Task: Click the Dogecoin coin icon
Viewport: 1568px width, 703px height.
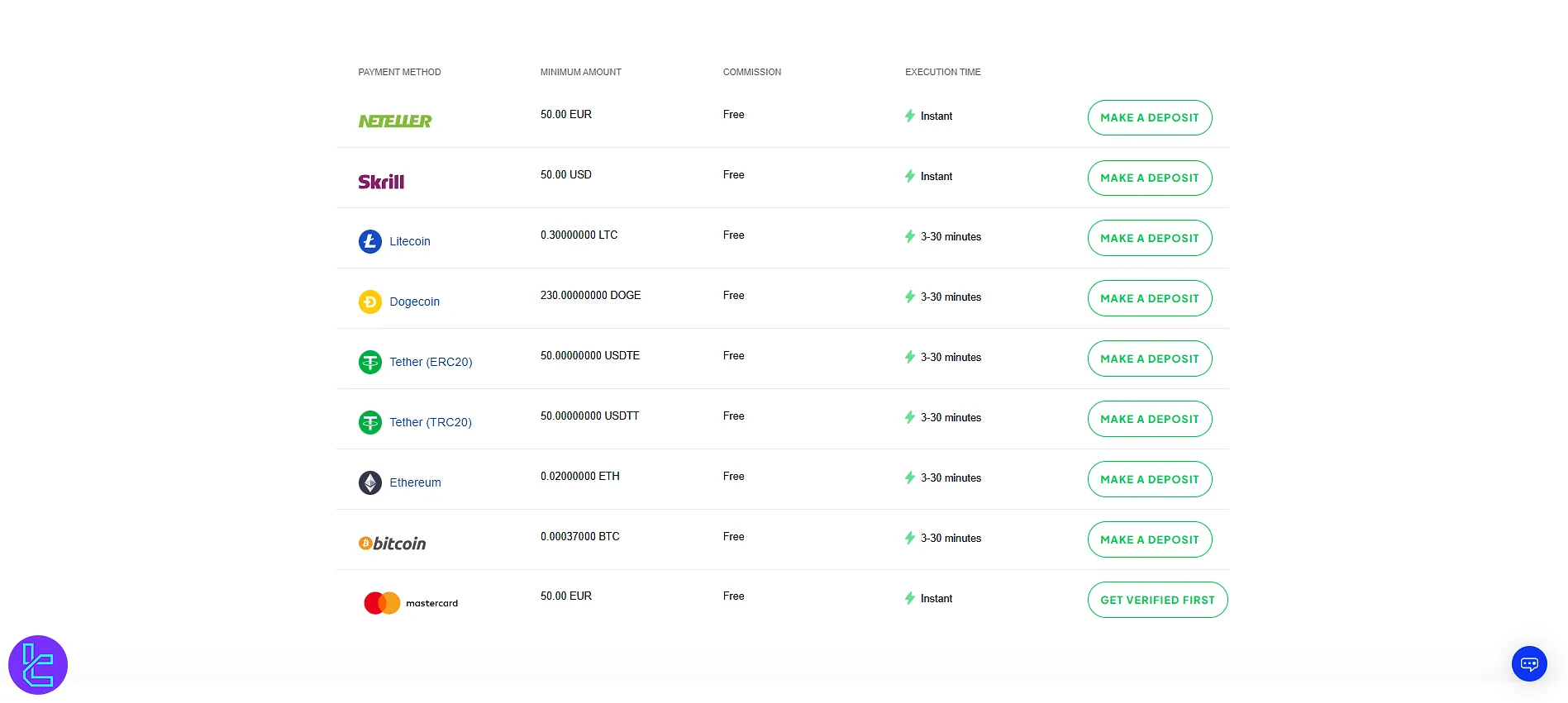Action: pos(370,302)
